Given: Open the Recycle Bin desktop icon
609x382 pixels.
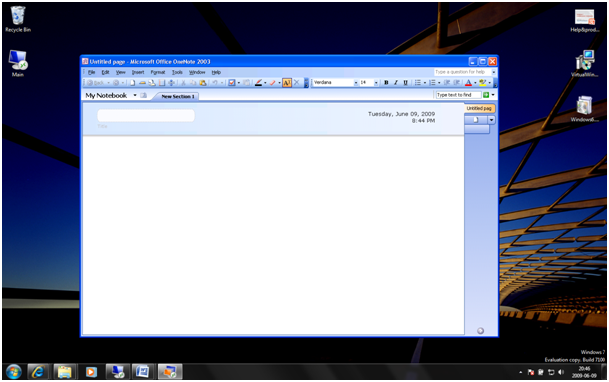Looking at the screenshot, I should pos(18,19).
